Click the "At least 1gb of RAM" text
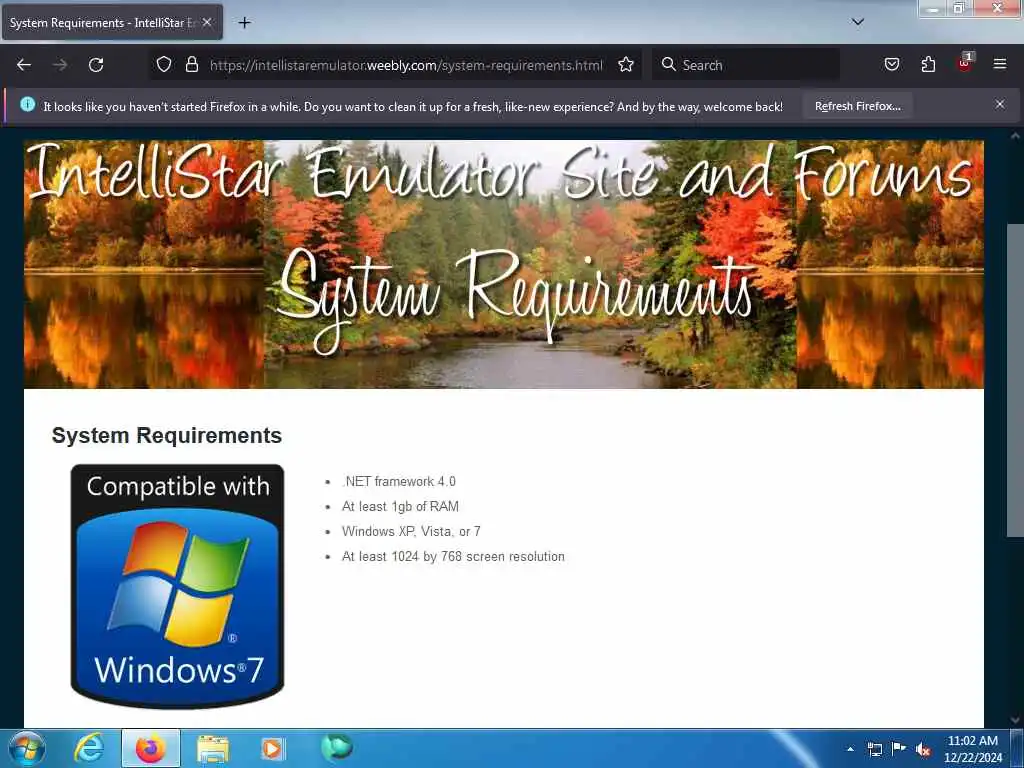The image size is (1024, 768). (400, 506)
